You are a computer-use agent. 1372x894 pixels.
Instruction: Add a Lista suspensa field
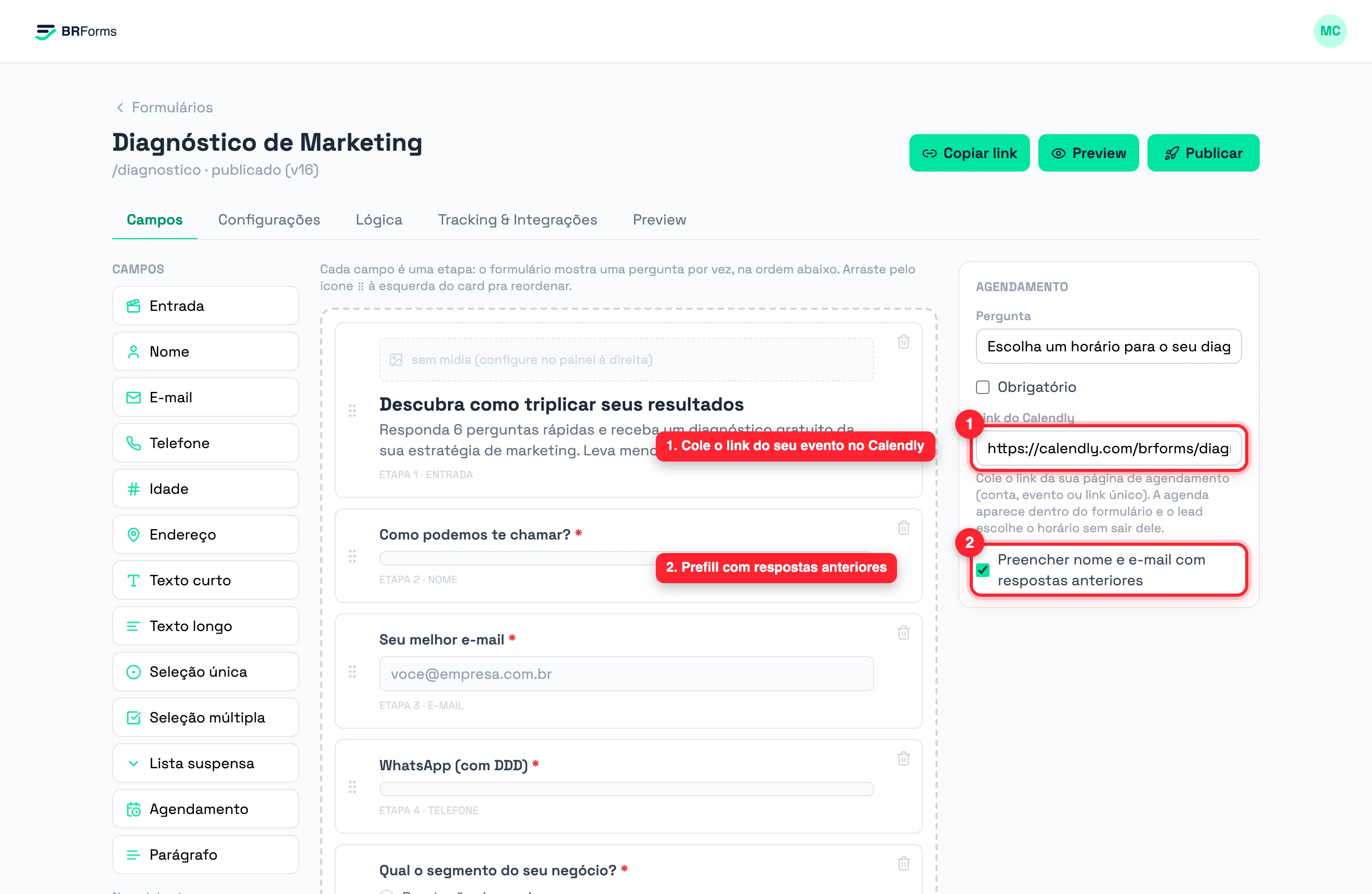206,763
